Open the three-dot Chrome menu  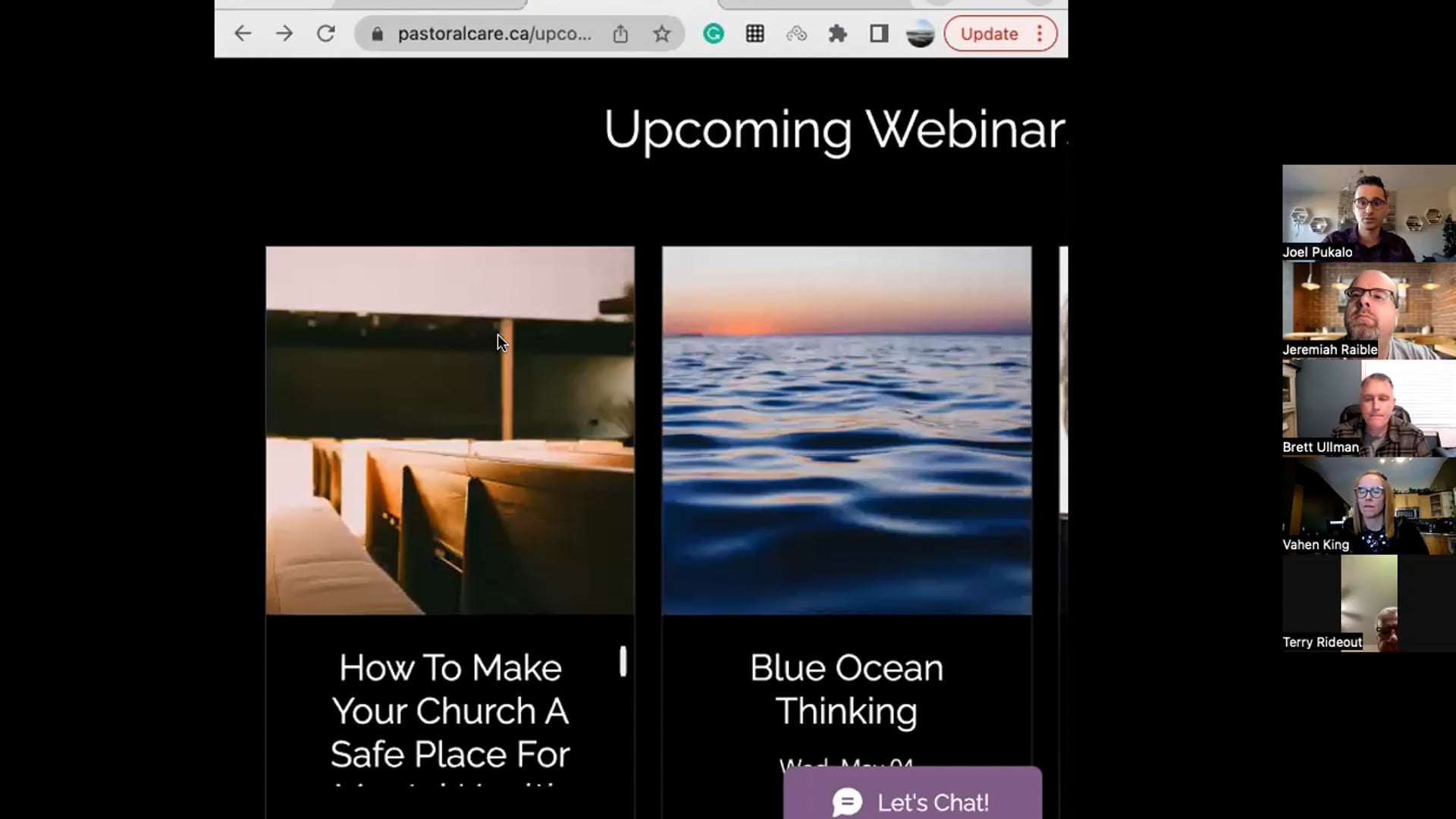[x=1040, y=34]
